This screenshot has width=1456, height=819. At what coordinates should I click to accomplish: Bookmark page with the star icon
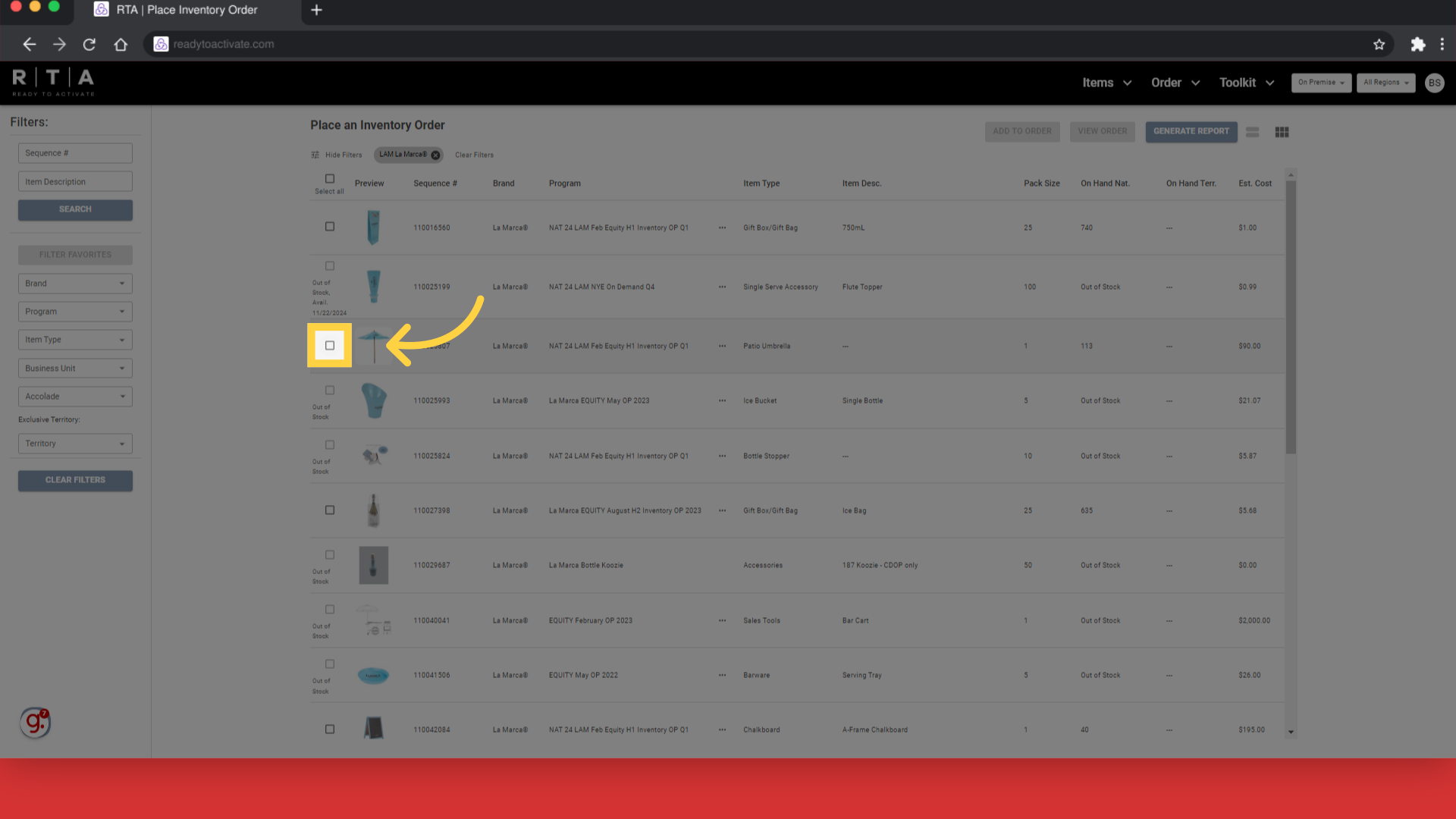(x=1379, y=44)
